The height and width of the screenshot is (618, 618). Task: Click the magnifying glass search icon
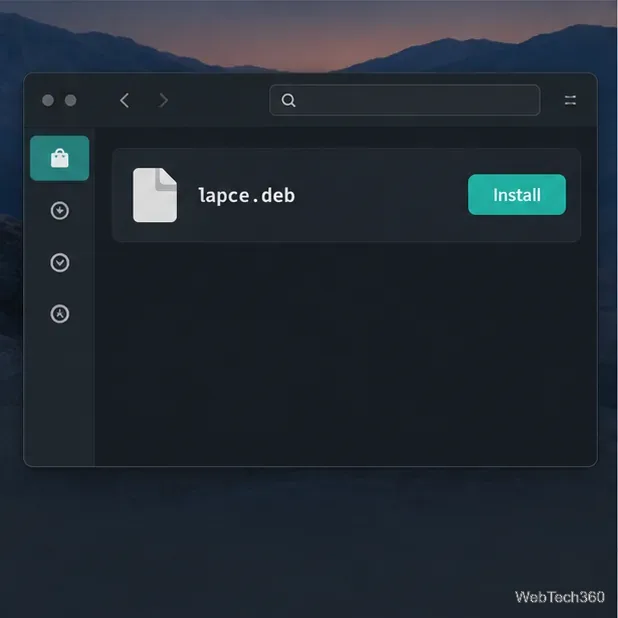pyautogui.click(x=289, y=100)
